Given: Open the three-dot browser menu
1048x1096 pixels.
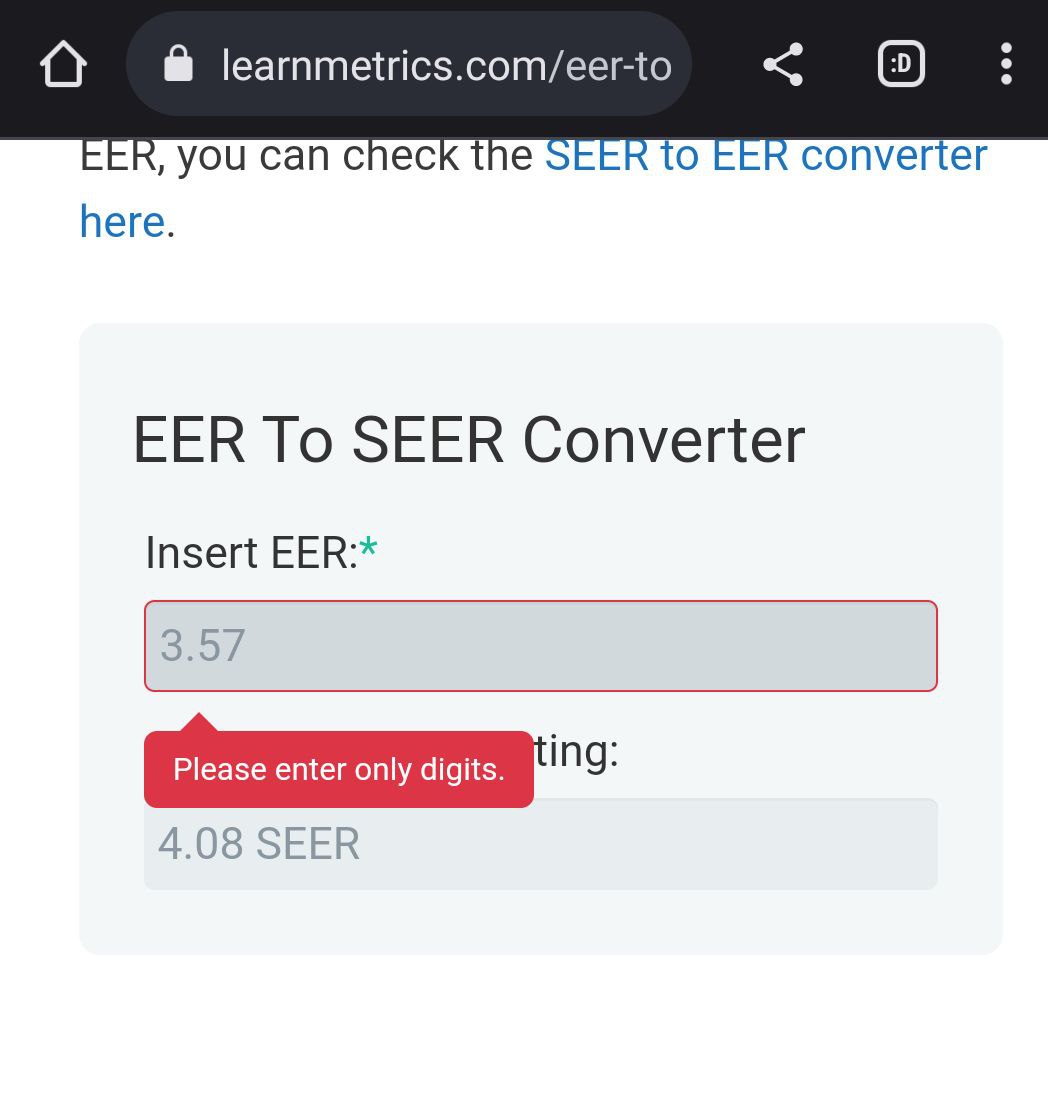Looking at the screenshot, I should click(1006, 66).
